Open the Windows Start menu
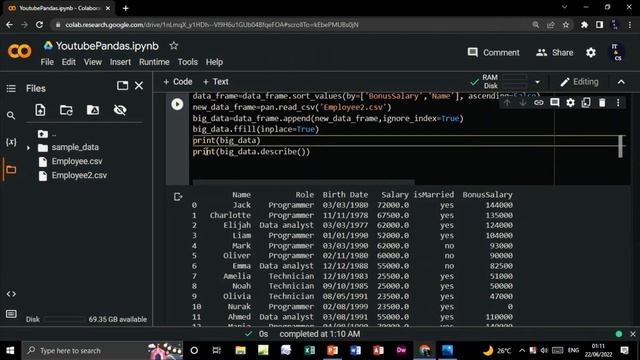 (x=10, y=350)
